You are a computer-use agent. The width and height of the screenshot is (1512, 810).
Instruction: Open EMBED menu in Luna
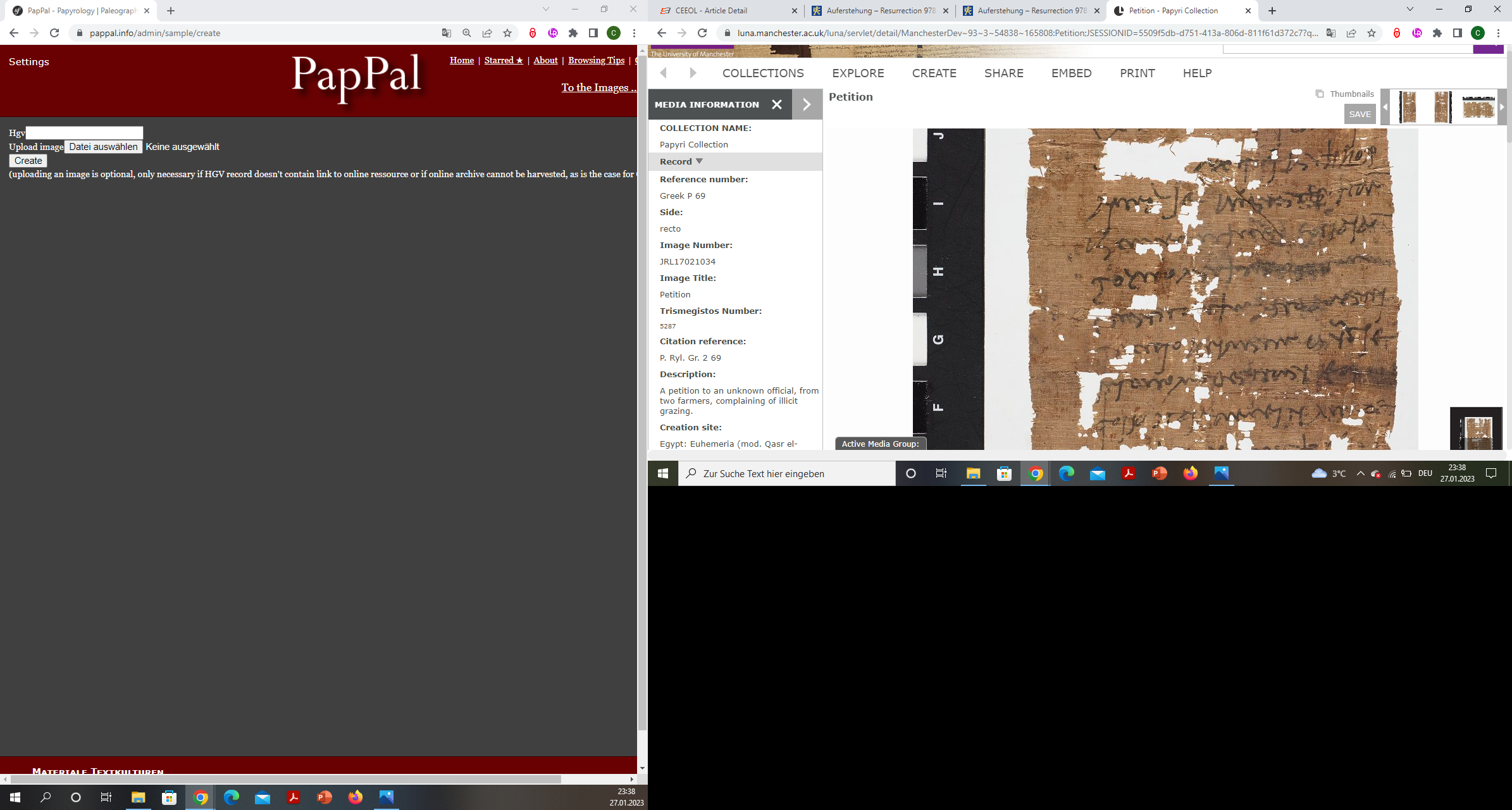[x=1071, y=73]
